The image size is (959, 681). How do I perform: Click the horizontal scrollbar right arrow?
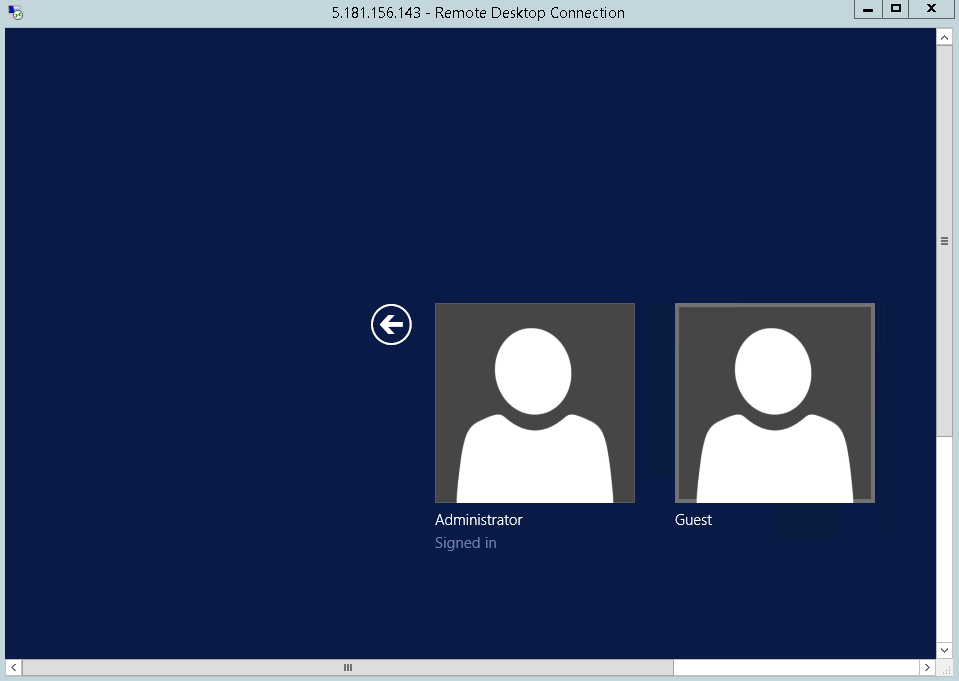[x=927, y=667]
